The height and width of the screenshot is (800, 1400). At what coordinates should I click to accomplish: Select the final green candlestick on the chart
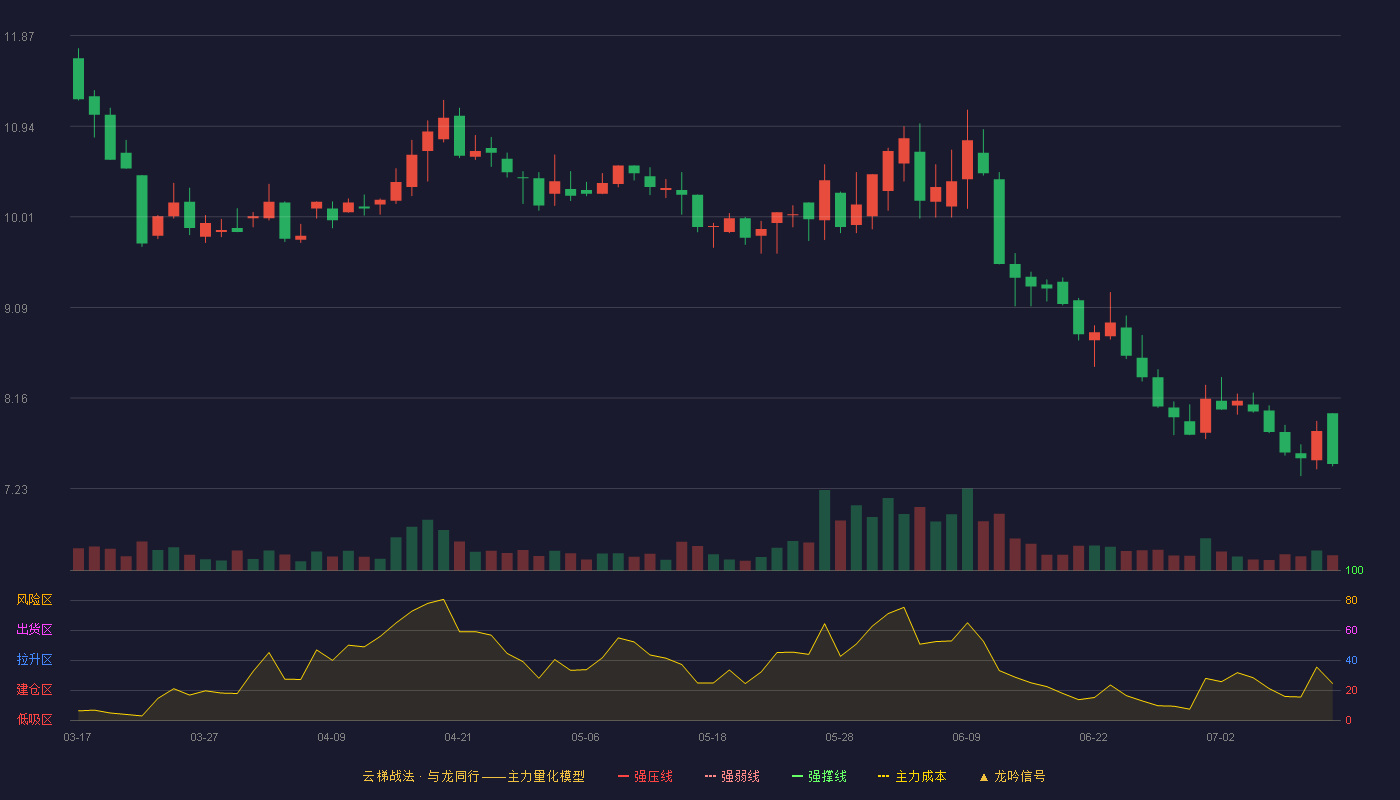click(1332, 438)
